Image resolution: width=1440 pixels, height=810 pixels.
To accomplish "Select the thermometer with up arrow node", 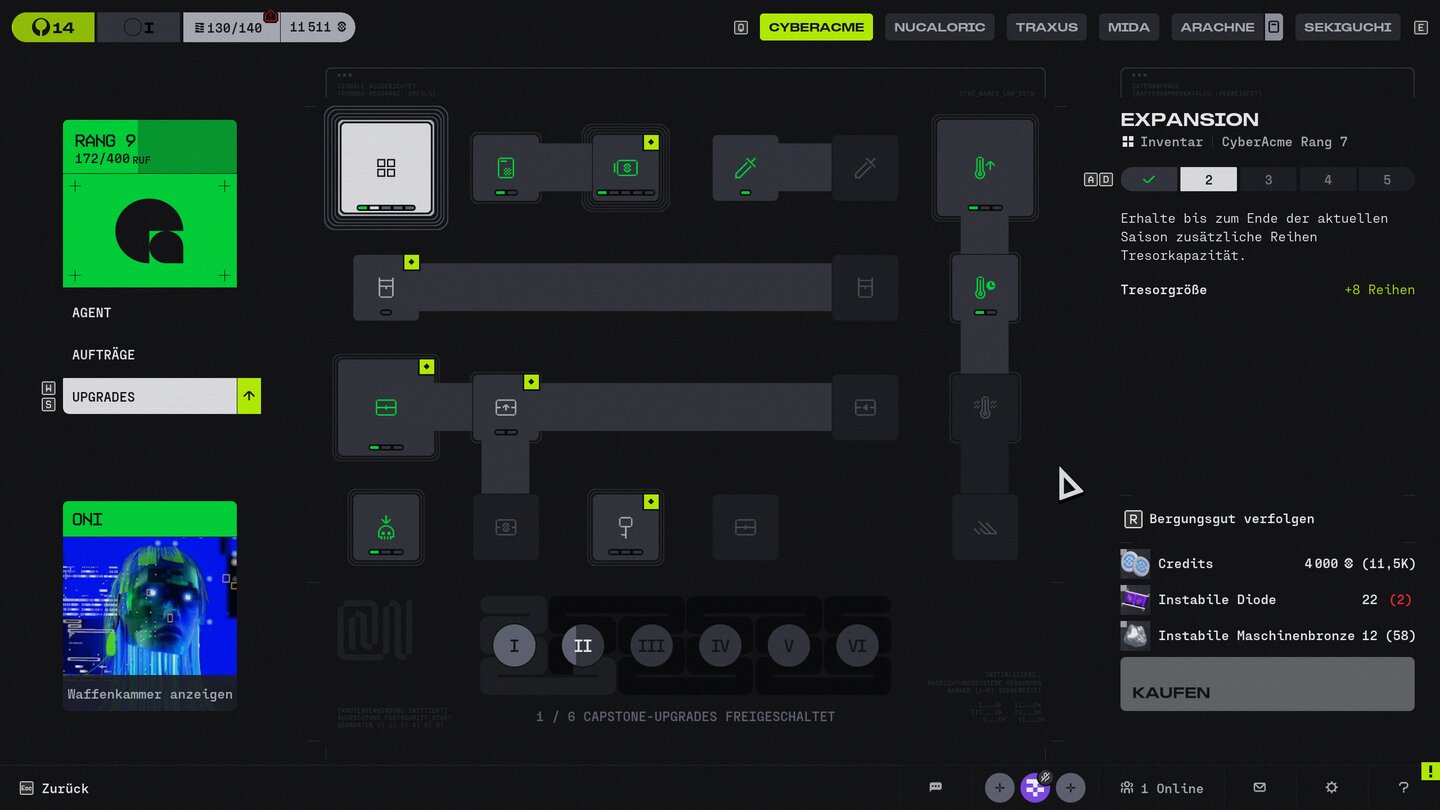I will tap(984, 168).
